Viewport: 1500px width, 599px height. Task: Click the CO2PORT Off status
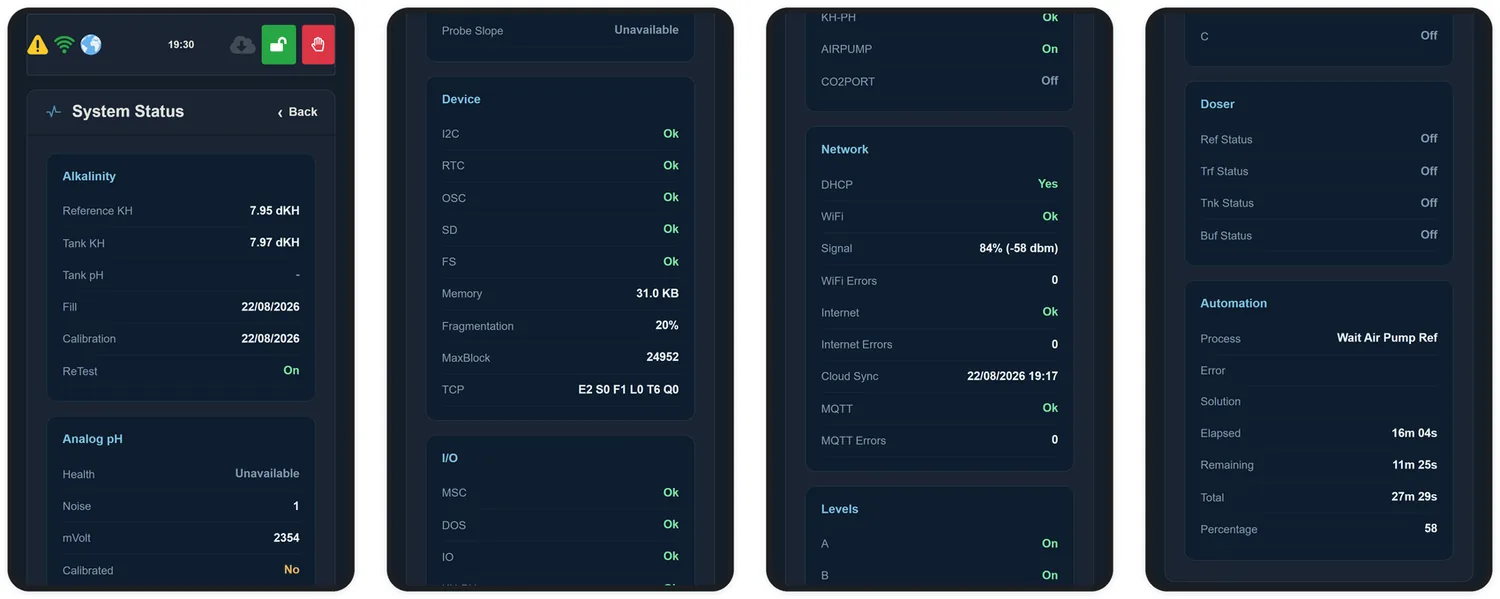coord(1049,81)
